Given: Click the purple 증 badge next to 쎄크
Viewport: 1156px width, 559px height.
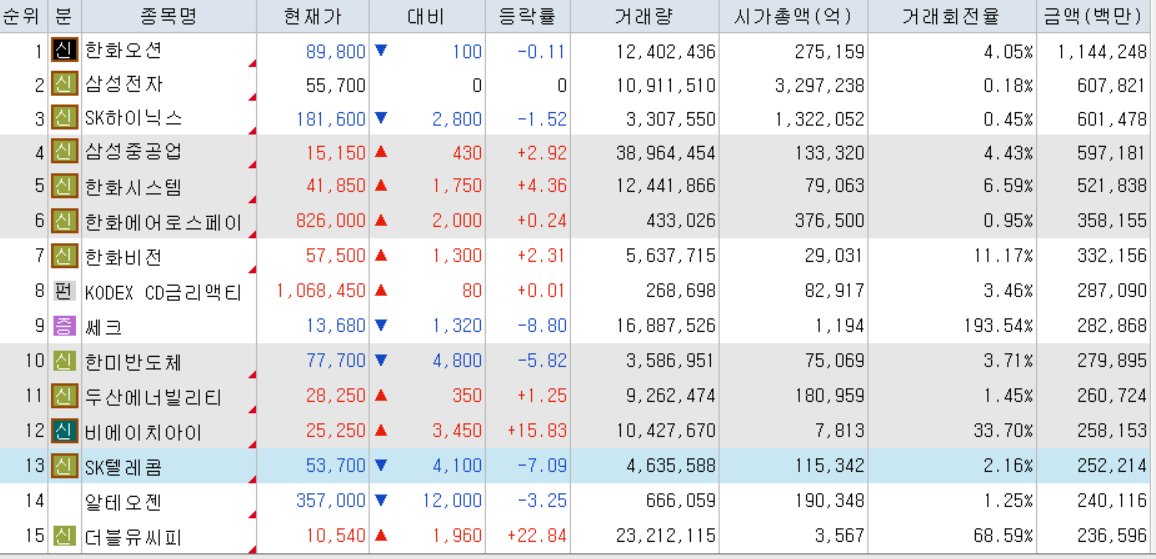Looking at the screenshot, I should pos(64,324).
